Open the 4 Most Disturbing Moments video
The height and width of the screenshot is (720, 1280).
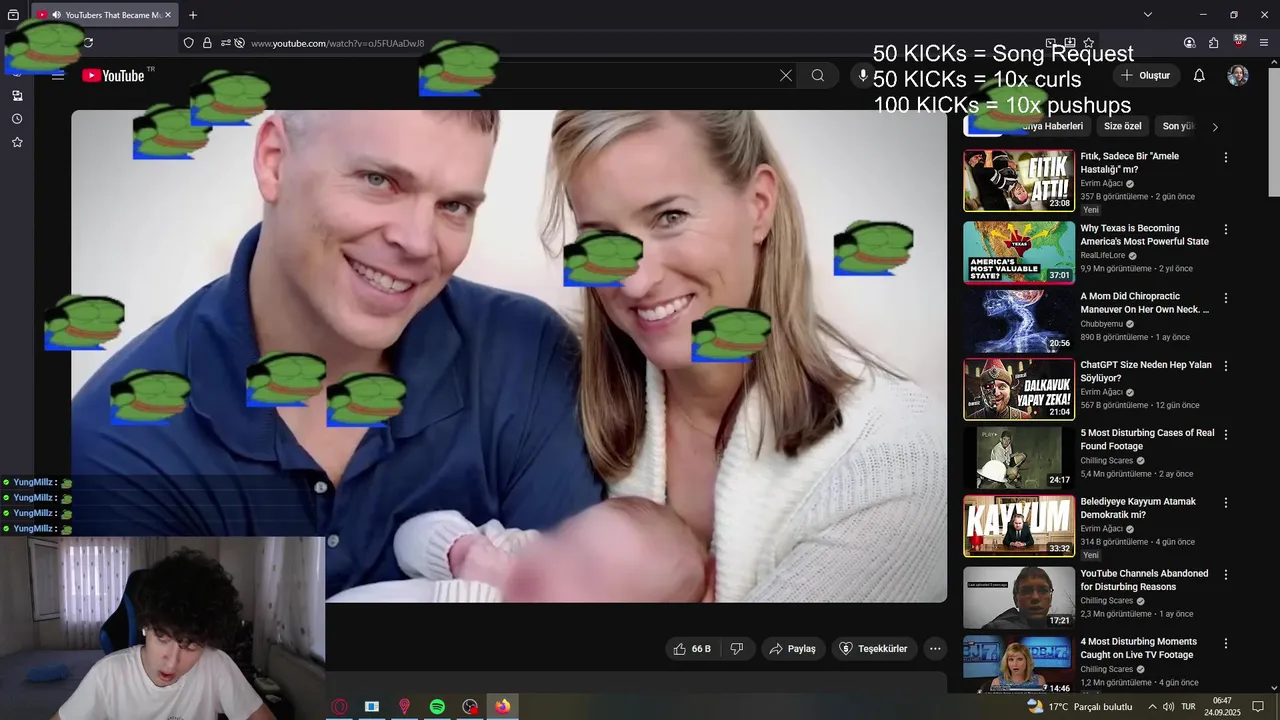pyautogui.click(x=1137, y=648)
